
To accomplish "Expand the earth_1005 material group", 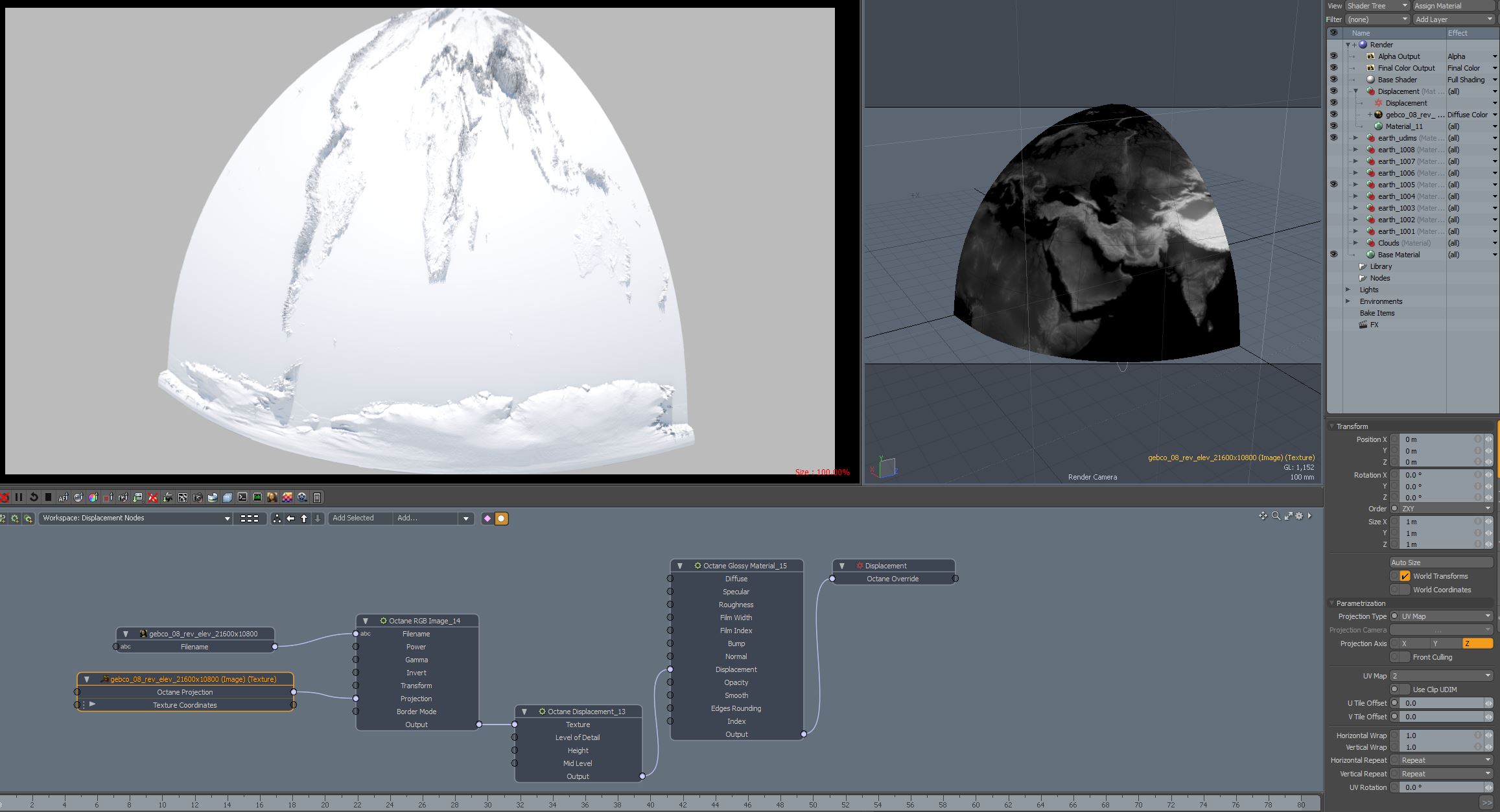I will (1355, 185).
